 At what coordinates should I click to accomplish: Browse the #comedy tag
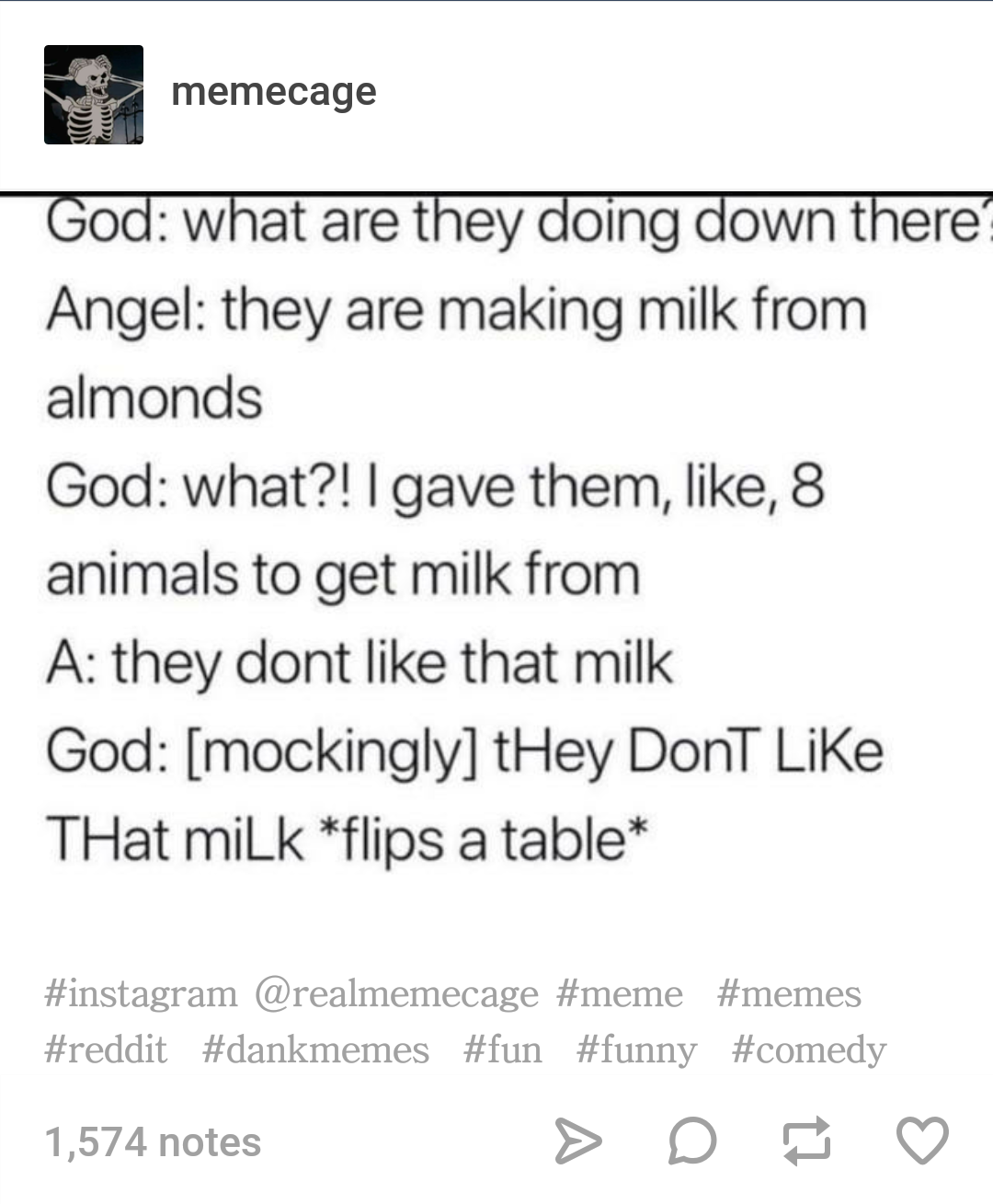pos(808,1050)
